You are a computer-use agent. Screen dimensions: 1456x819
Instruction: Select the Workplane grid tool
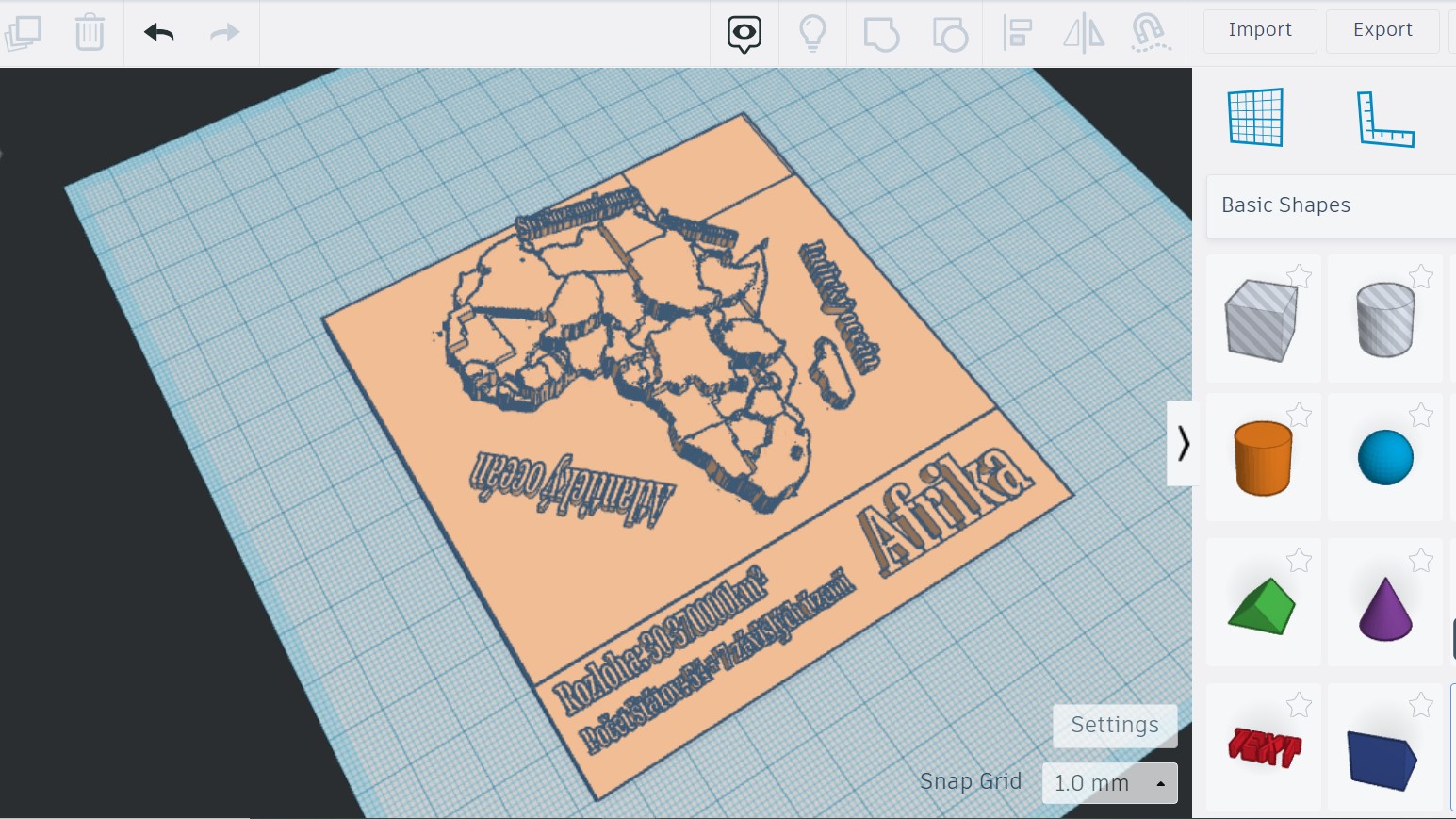click(x=1256, y=117)
